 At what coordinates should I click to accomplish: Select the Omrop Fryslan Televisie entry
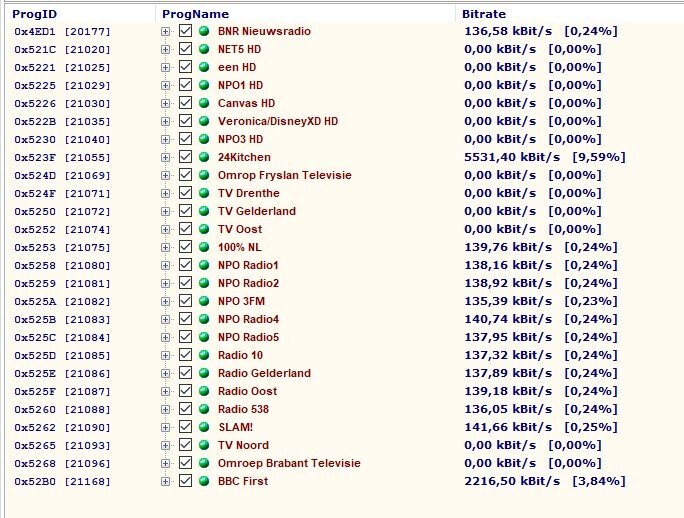point(284,175)
